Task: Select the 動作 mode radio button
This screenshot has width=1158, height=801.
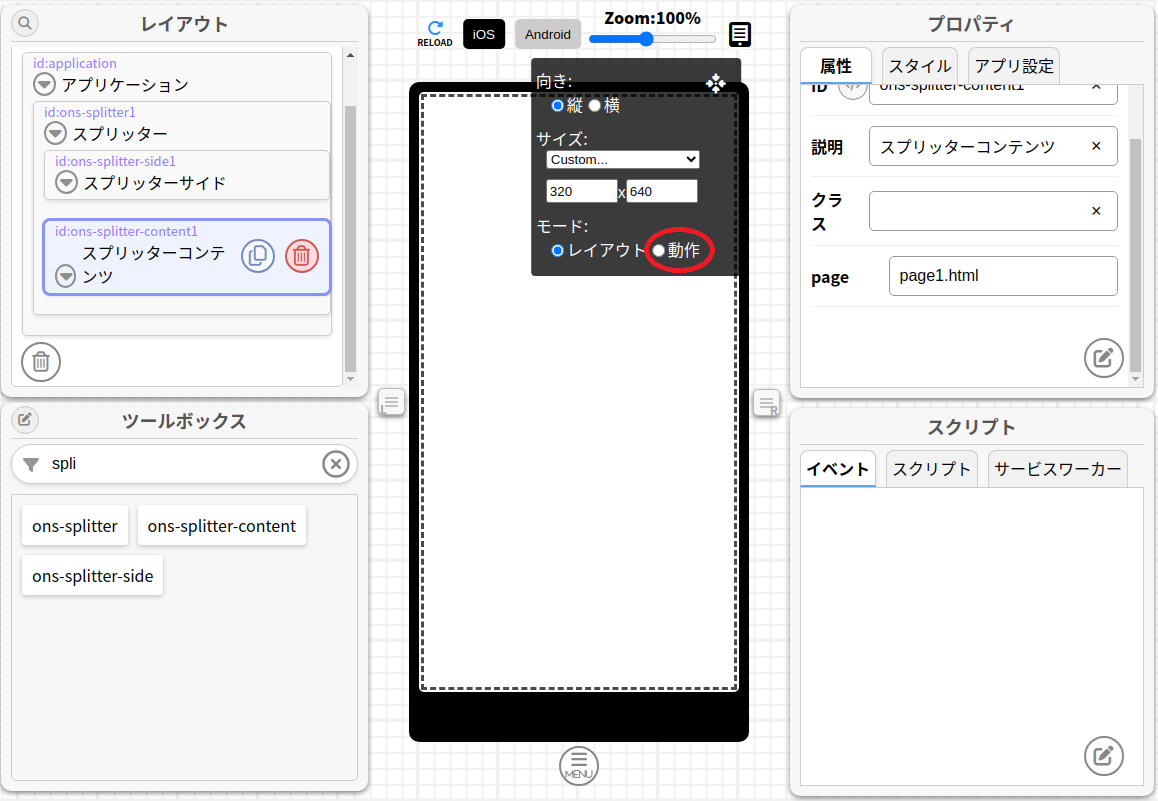Action: coord(658,251)
